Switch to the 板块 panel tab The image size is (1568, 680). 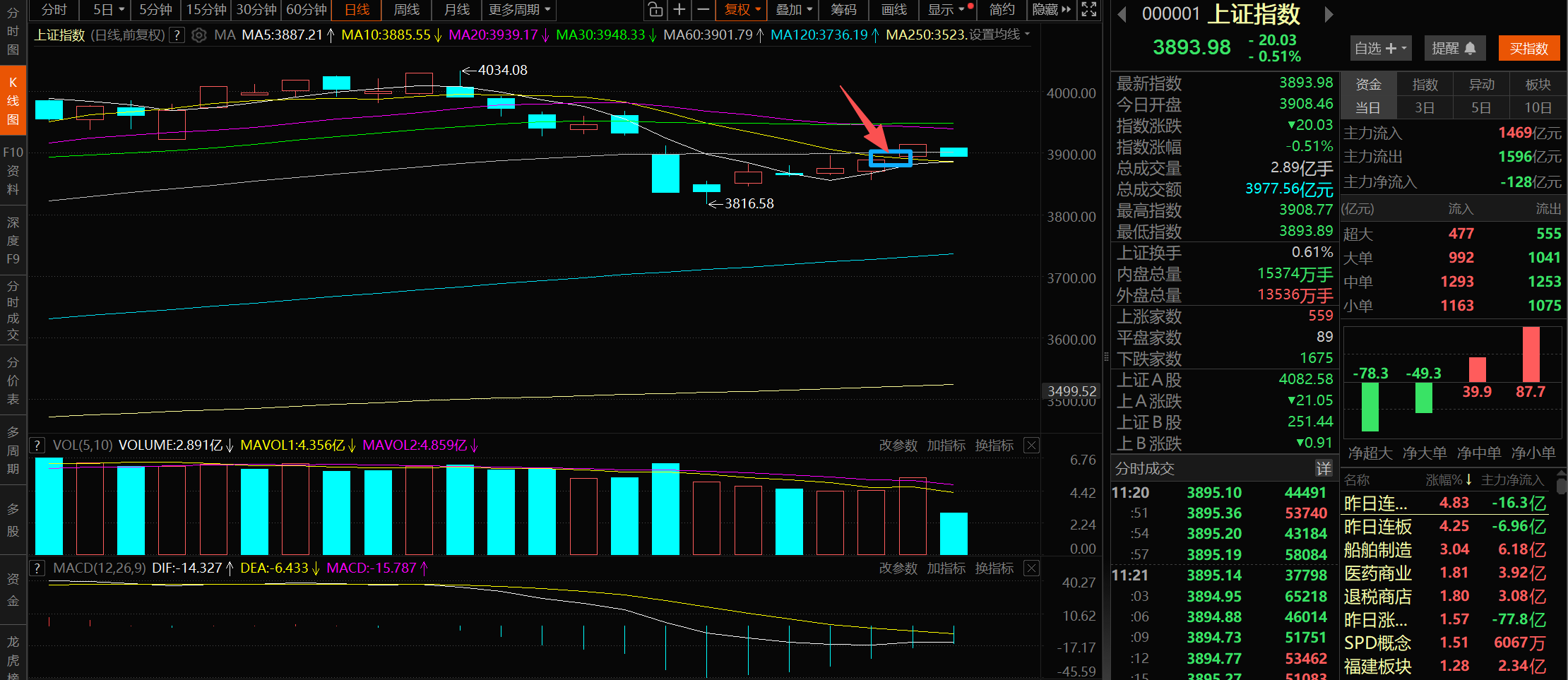[1538, 85]
